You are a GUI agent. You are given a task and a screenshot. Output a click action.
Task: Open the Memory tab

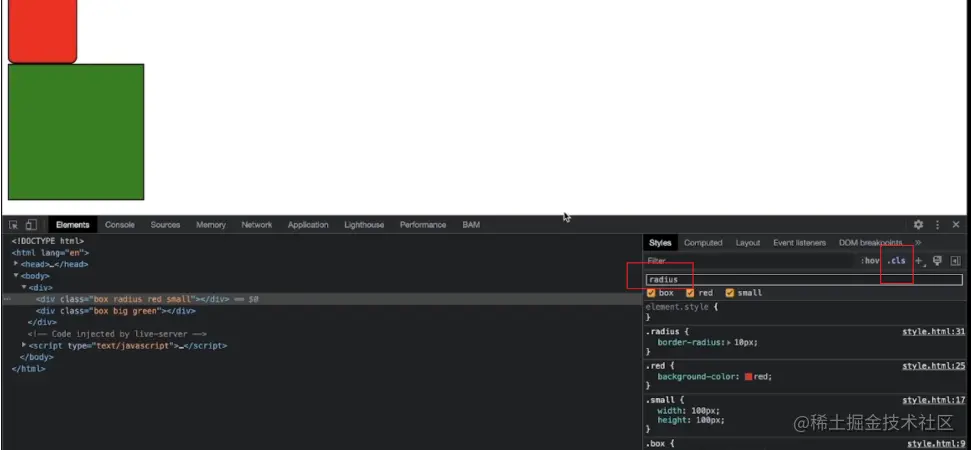click(x=211, y=225)
